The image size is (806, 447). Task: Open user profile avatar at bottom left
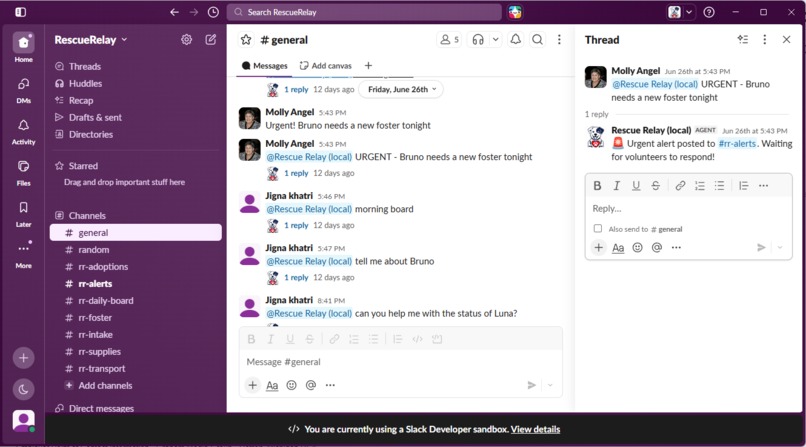coord(24,421)
